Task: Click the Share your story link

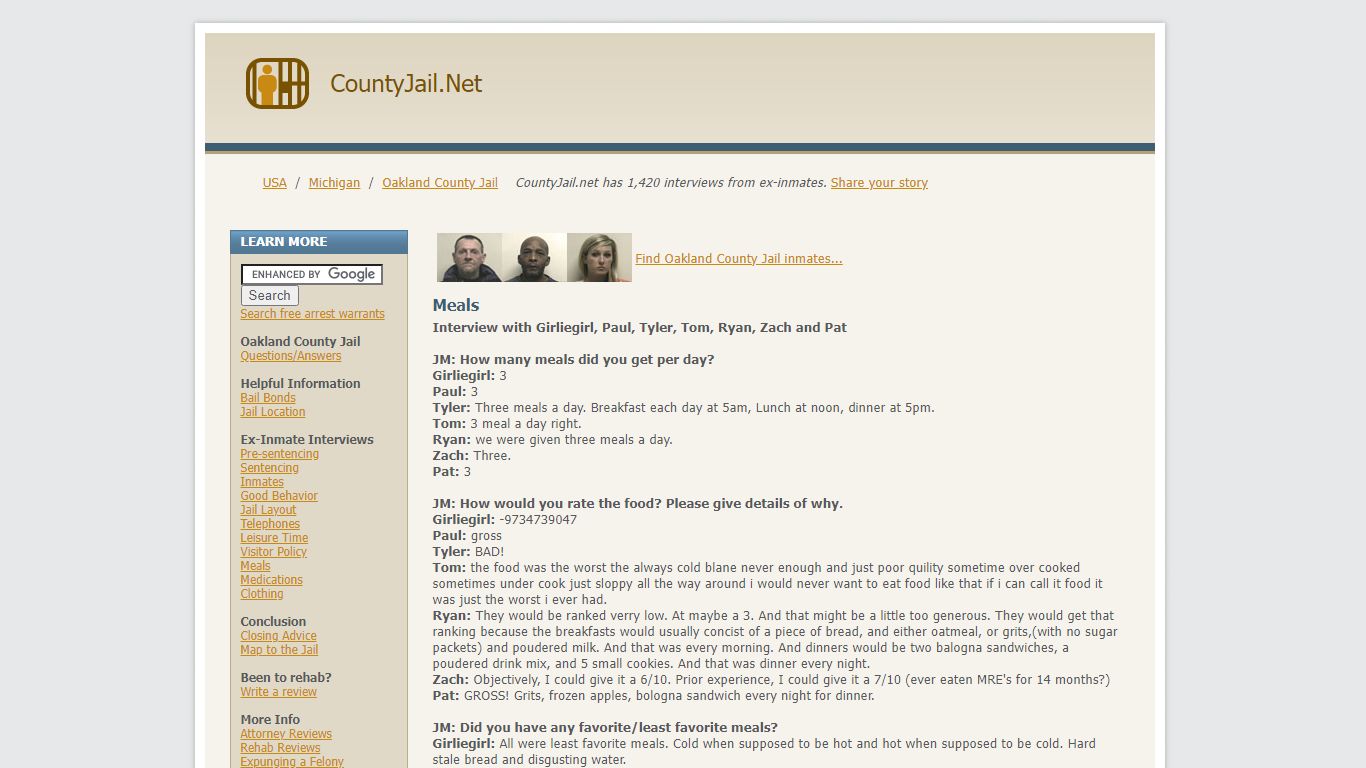Action: coord(878,183)
